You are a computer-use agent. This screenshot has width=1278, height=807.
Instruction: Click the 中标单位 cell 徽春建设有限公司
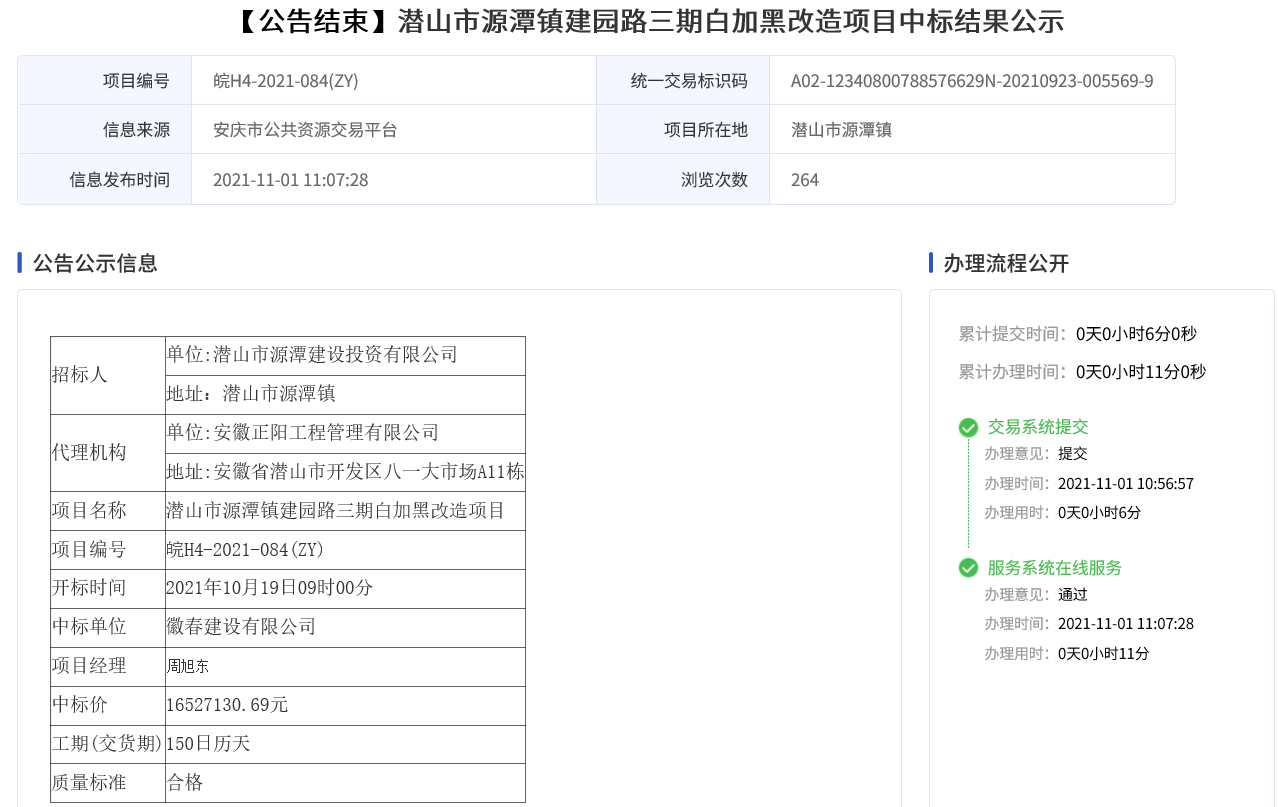pyautogui.click(x=241, y=627)
